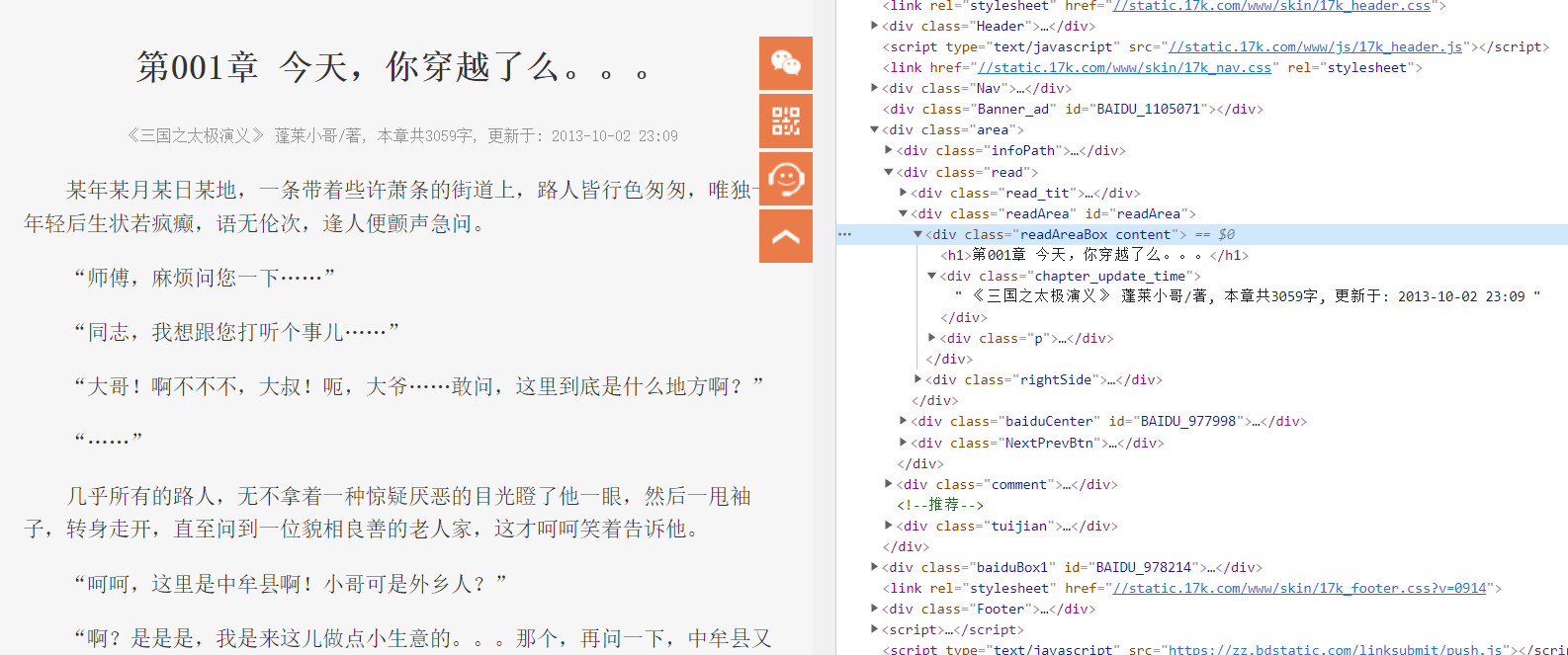Expand the div class Nav node
The width and height of the screenshot is (1568, 655).
[874, 88]
